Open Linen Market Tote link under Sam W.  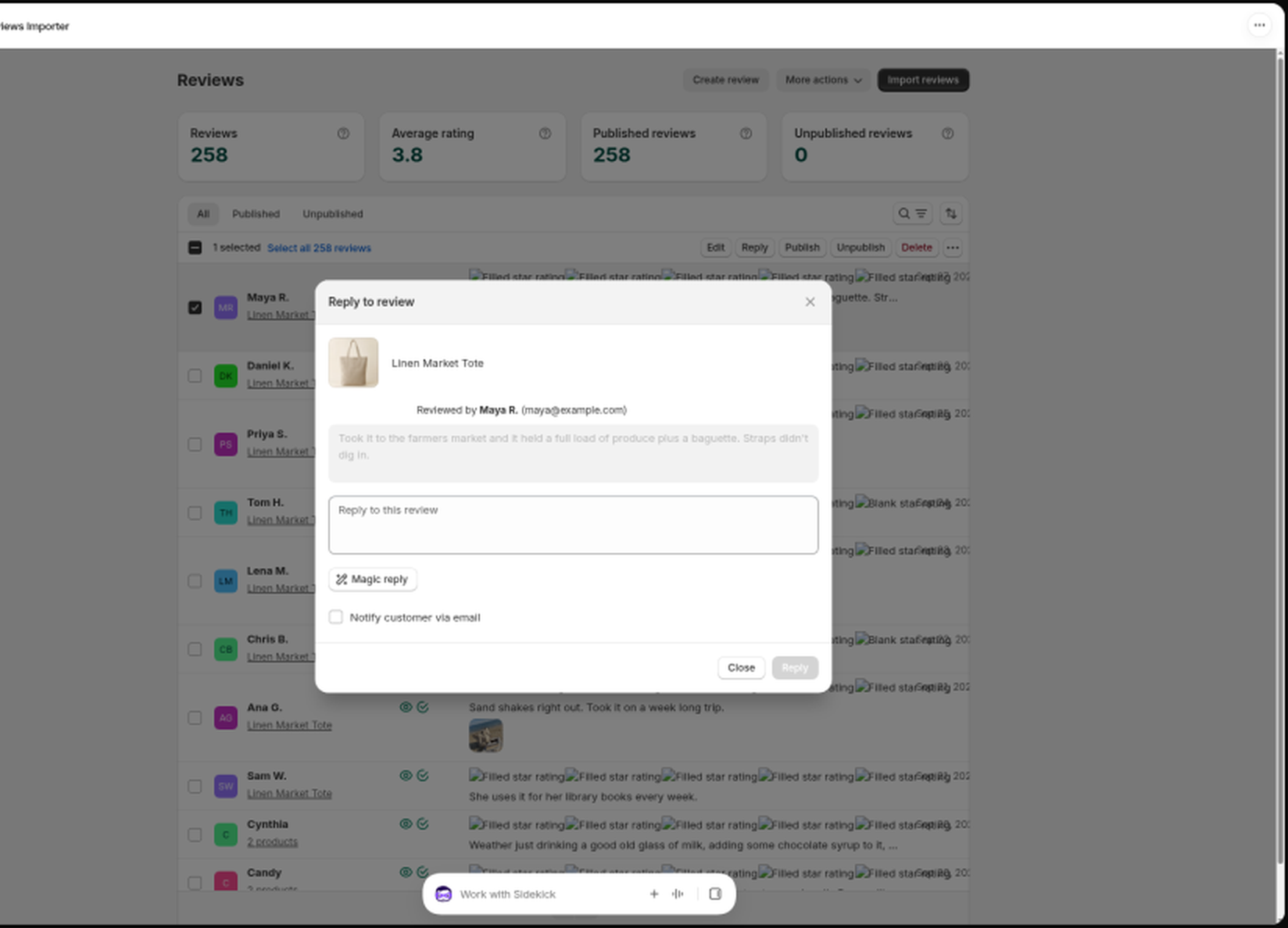(289, 794)
